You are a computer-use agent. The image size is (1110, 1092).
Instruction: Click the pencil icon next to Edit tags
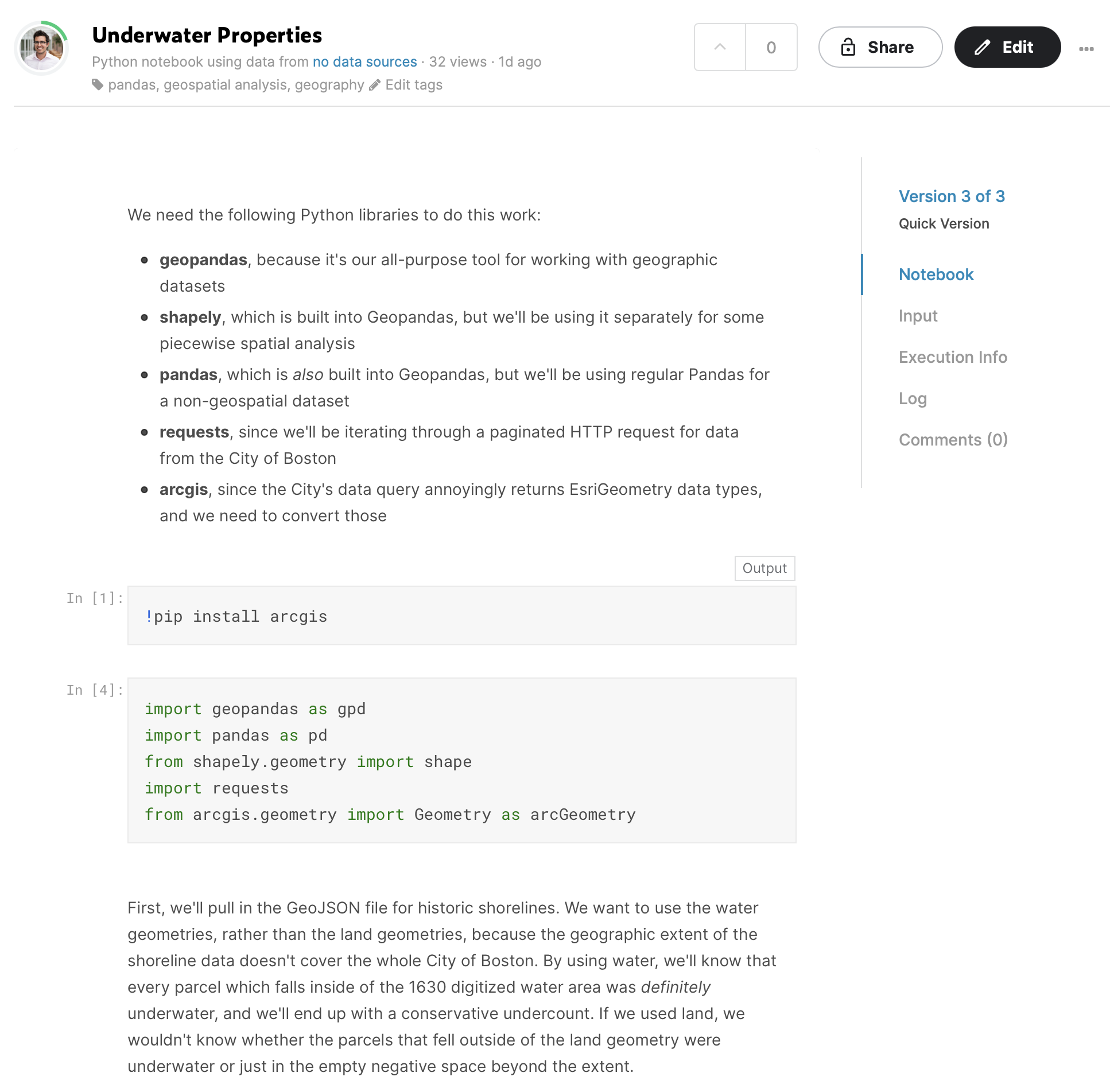[375, 85]
